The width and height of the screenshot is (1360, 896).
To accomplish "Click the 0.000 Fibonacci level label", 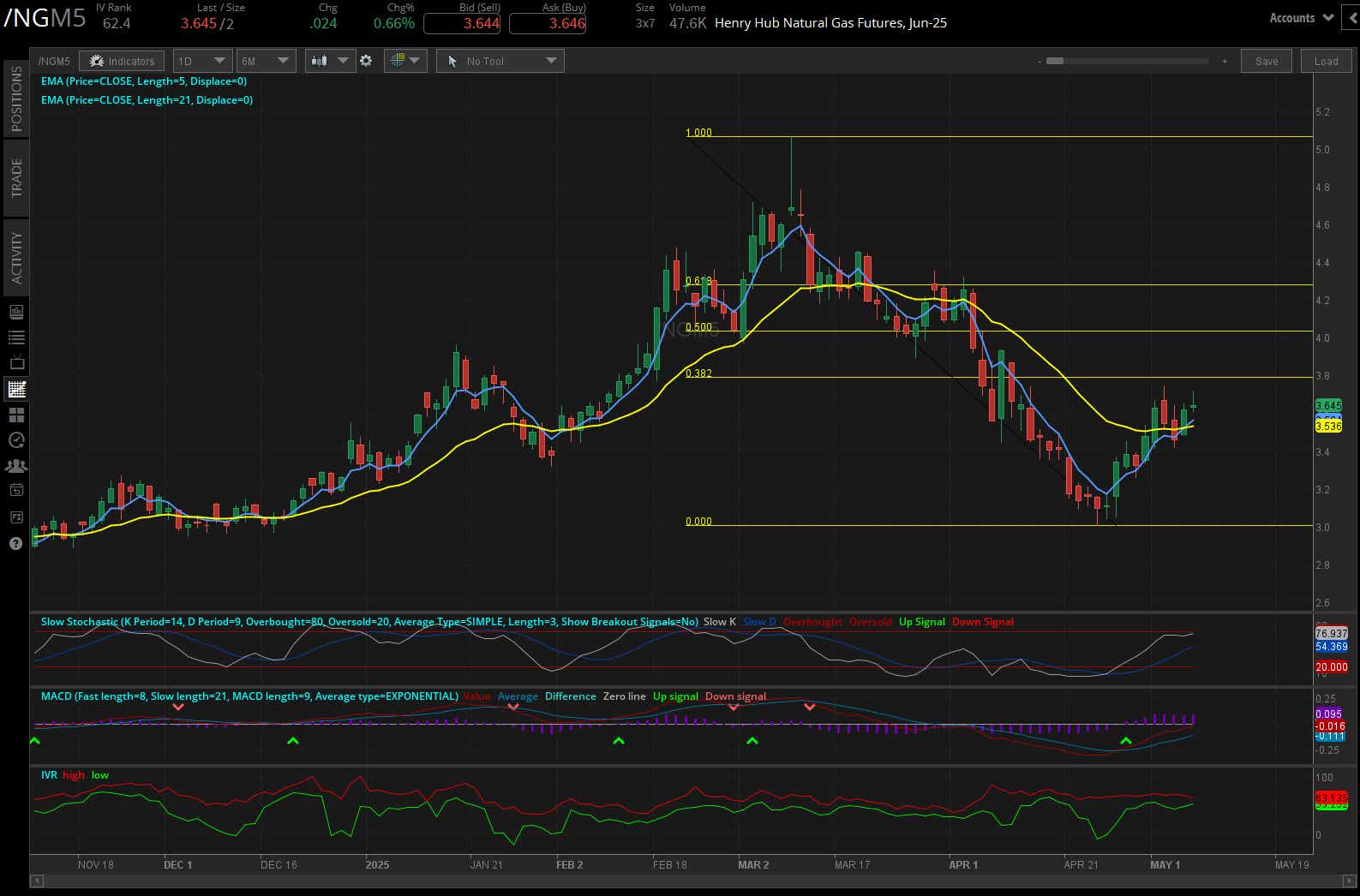I will (x=698, y=522).
